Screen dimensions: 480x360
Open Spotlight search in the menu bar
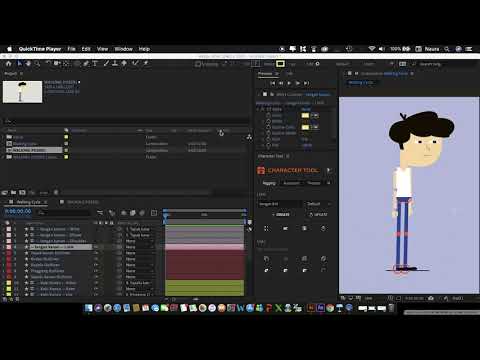point(447,49)
